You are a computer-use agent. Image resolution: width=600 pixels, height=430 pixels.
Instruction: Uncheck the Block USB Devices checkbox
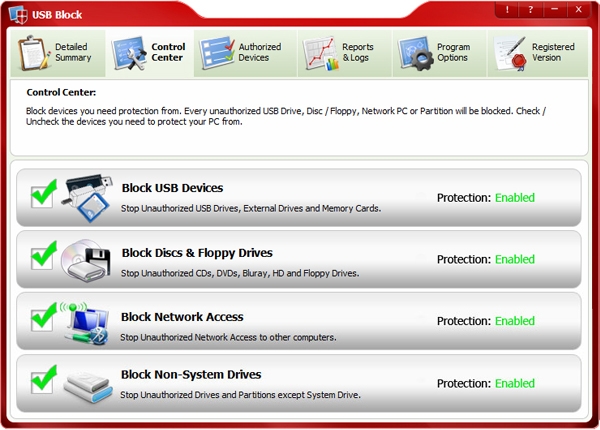[42, 196]
